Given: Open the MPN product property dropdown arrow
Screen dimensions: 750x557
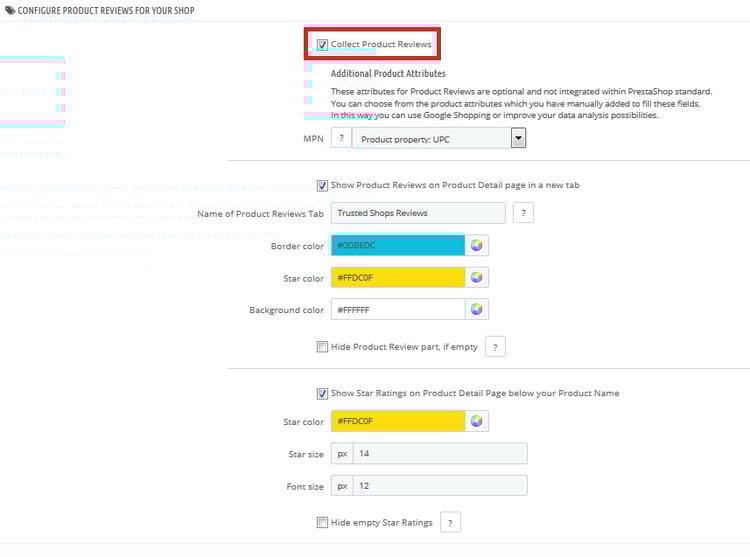Looking at the screenshot, I should pos(518,138).
